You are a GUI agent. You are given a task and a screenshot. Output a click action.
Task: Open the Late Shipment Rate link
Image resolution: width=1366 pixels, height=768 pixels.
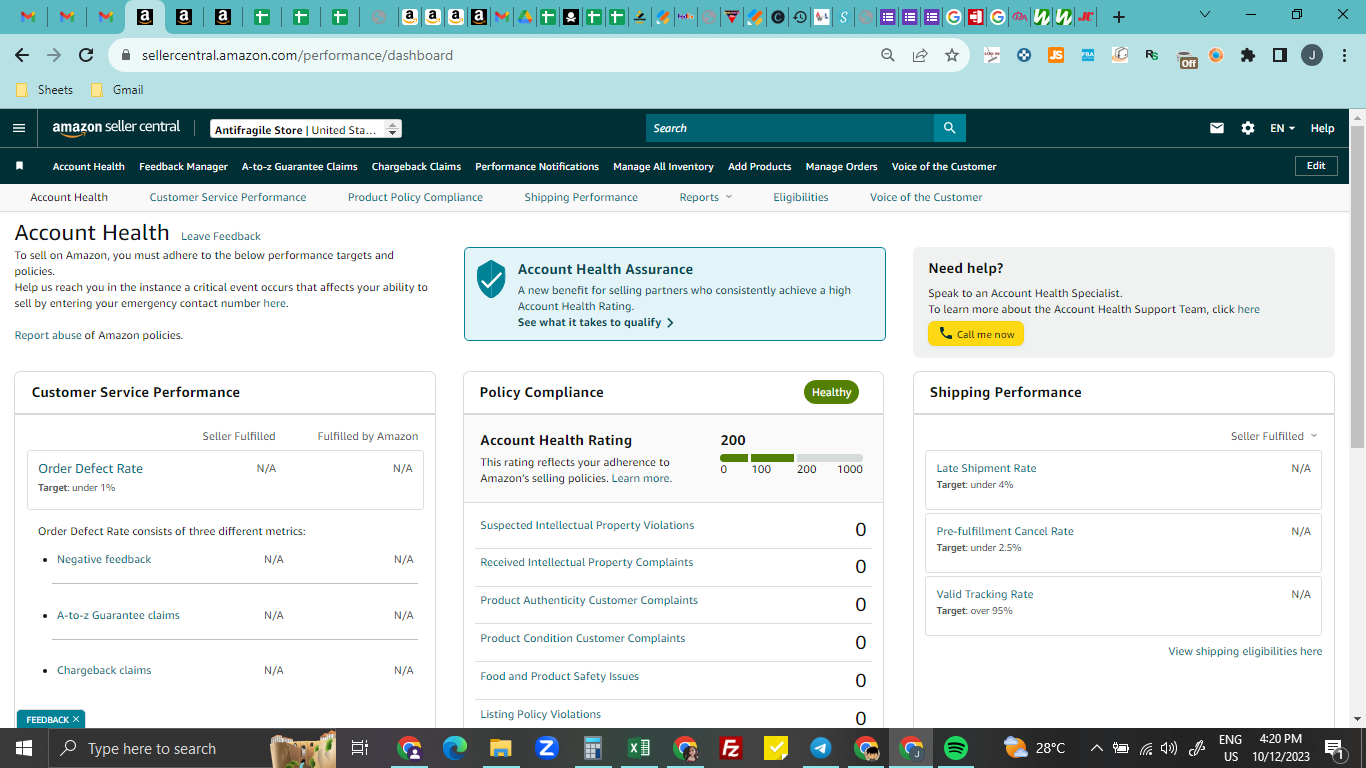[x=986, y=468]
